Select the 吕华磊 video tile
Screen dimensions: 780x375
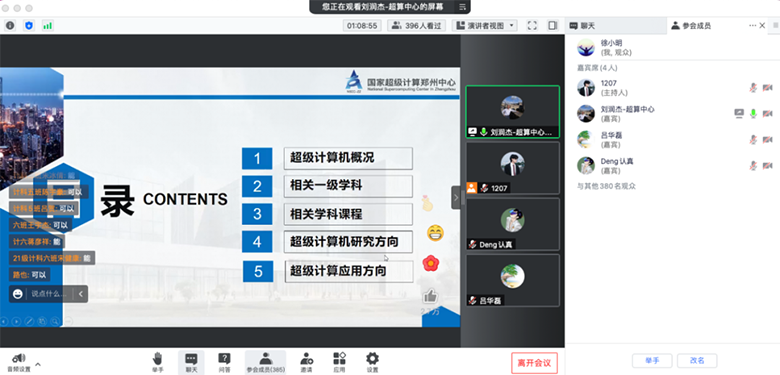coord(512,281)
